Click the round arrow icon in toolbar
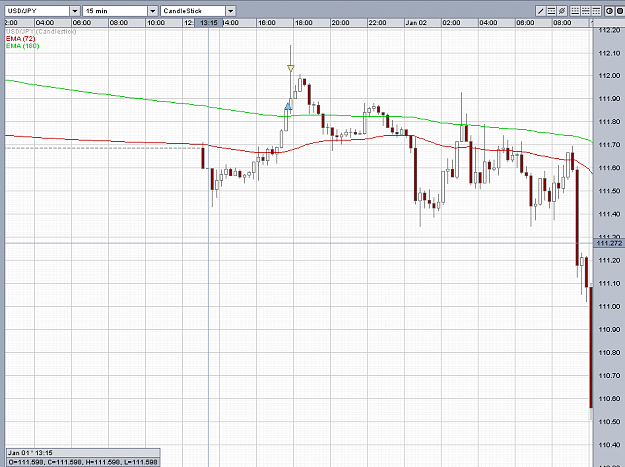Viewport: 625px width, 467px height. 609,11
